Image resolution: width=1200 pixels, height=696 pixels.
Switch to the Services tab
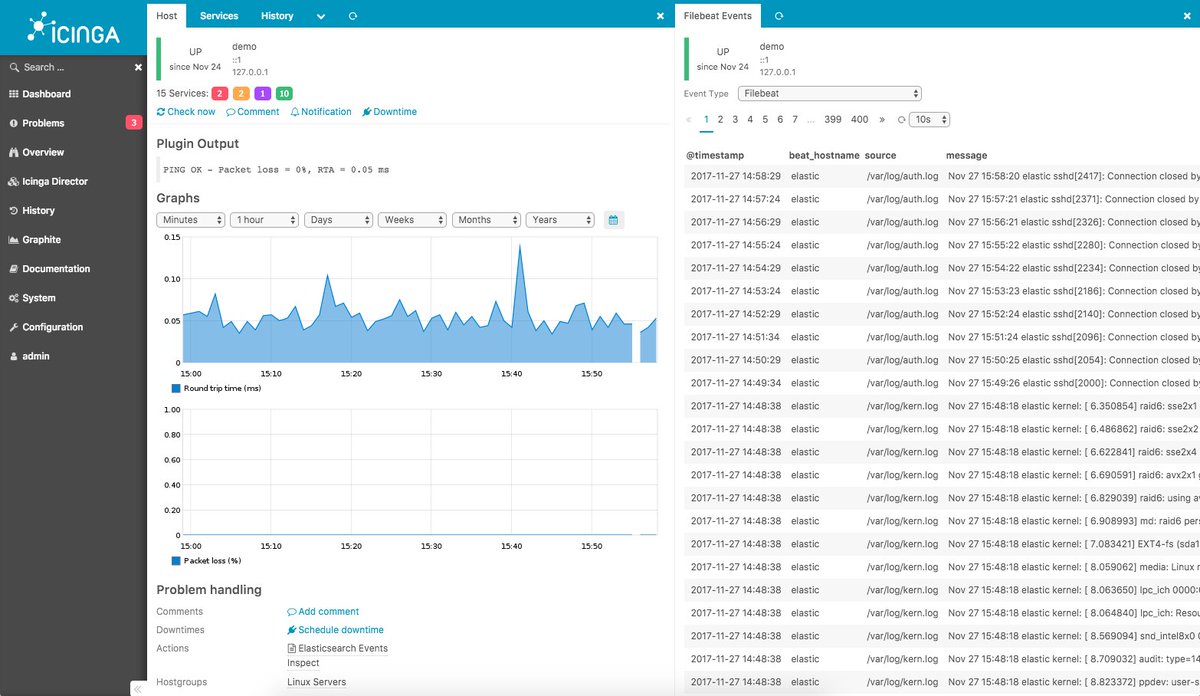click(x=219, y=15)
